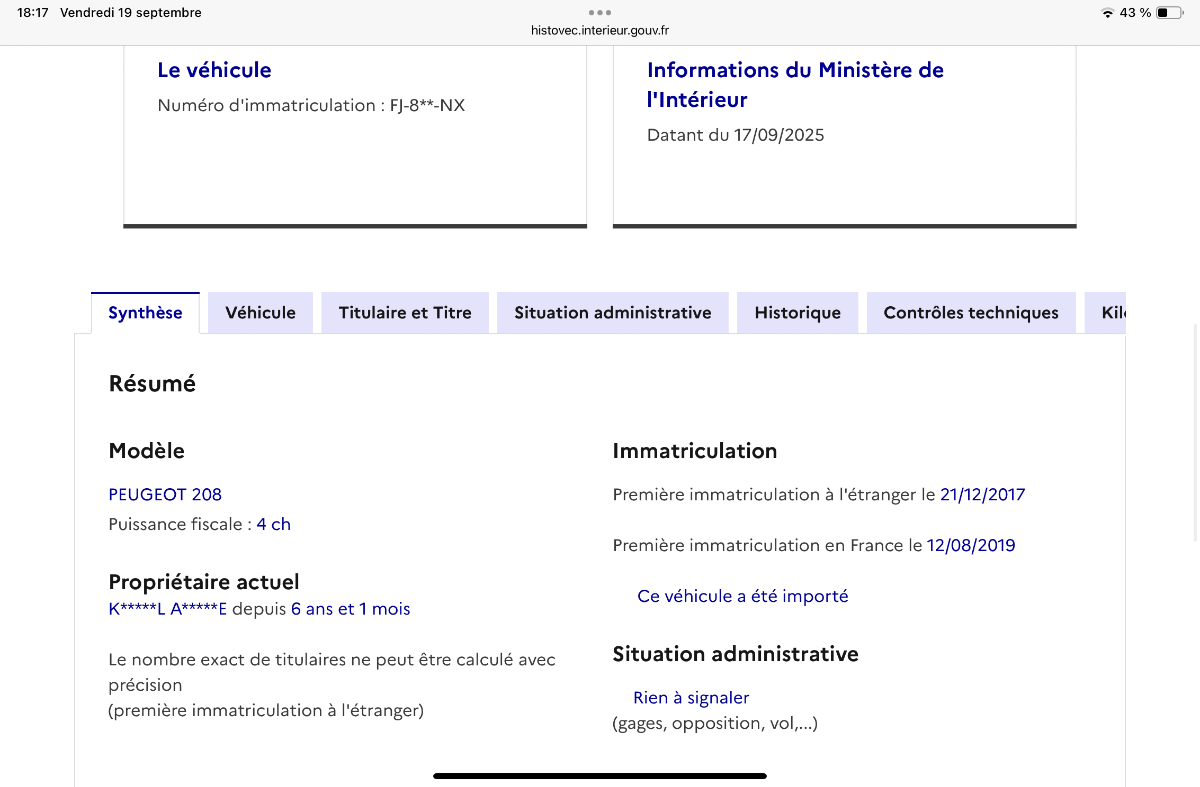
Task: Select the Situation administrative tab
Action: pyautogui.click(x=613, y=313)
